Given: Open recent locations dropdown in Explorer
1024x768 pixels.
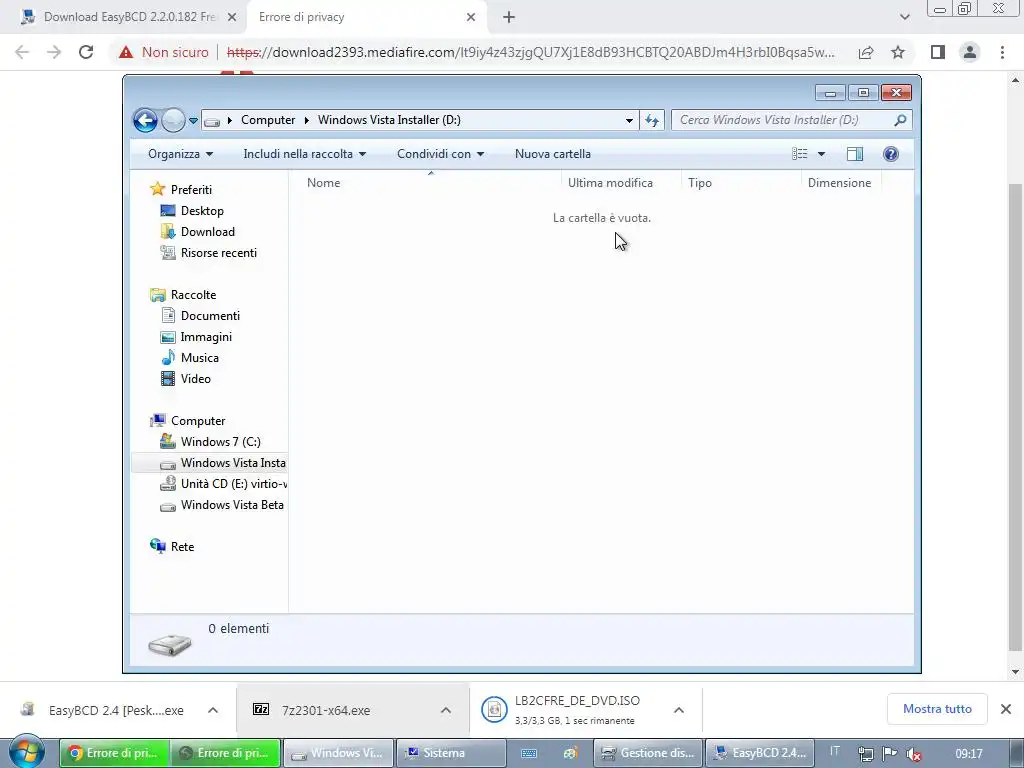Looking at the screenshot, I should (x=193, y=121).
